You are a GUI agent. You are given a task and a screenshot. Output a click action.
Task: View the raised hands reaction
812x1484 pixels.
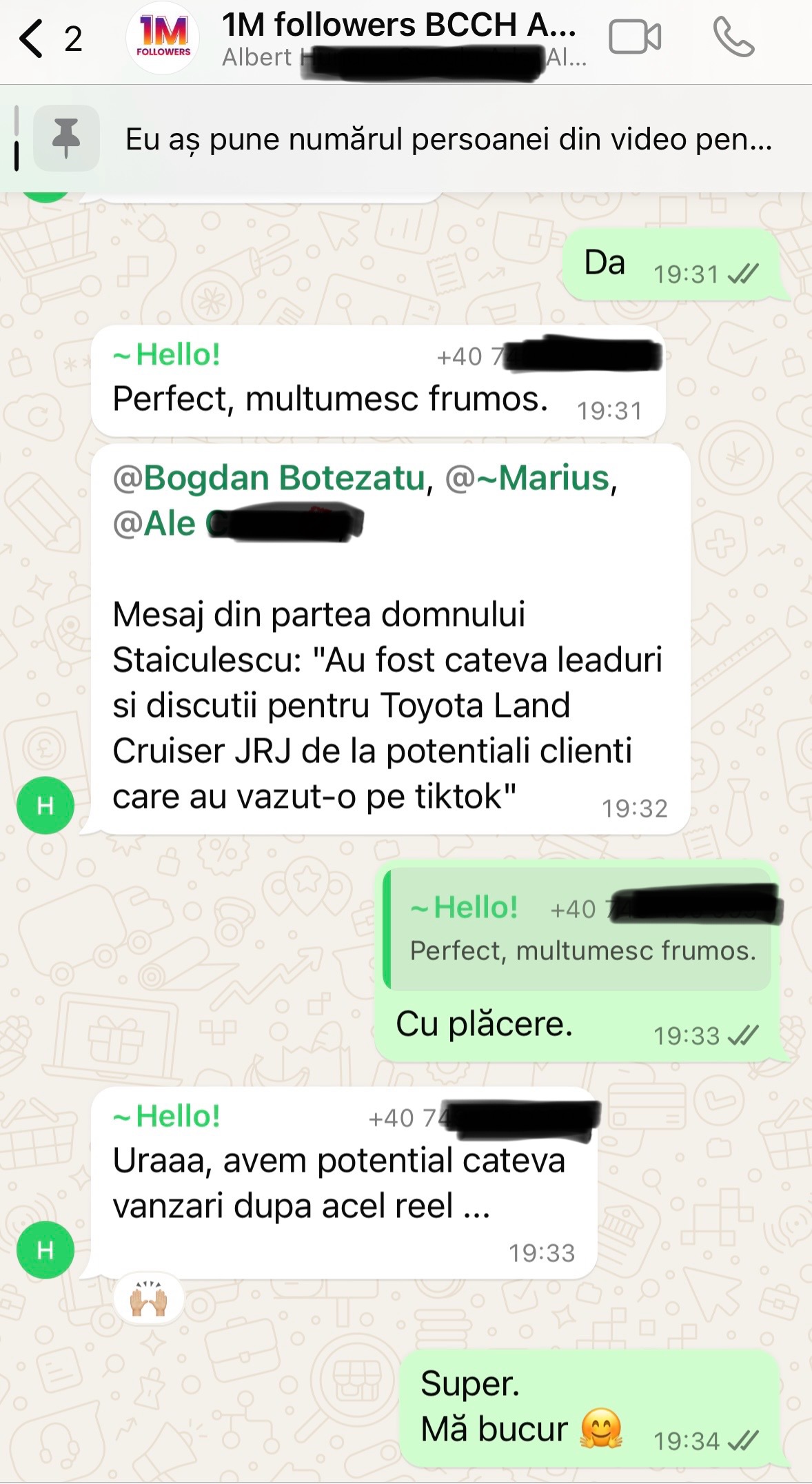tap(149, 1299)
